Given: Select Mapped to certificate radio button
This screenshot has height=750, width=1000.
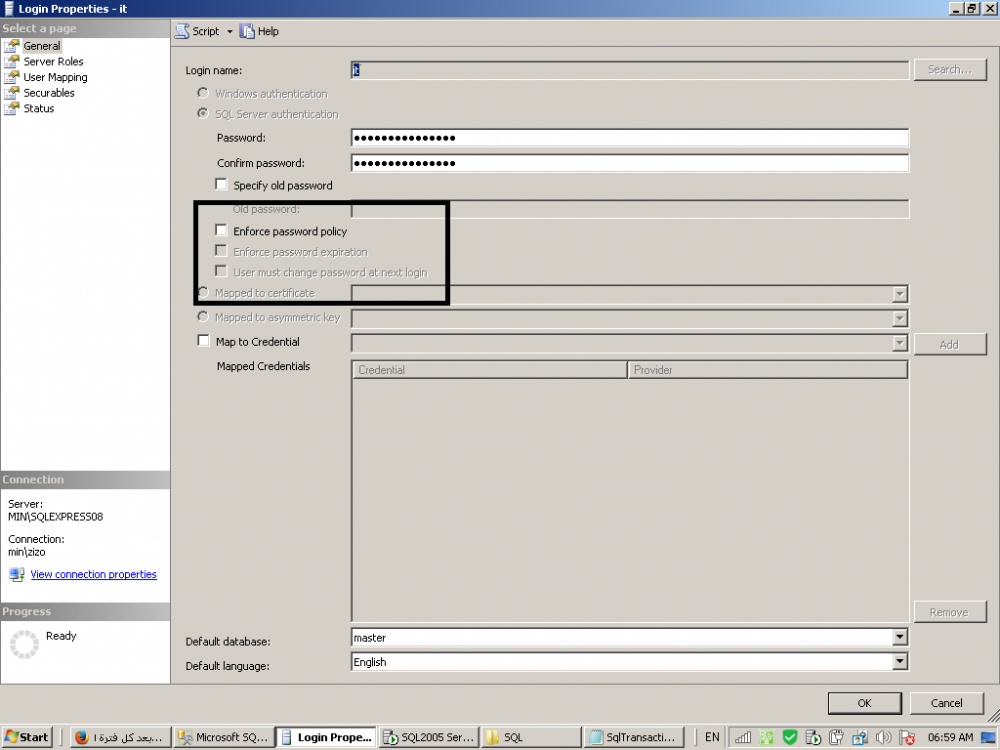Looking at the screenshot, I should click(203, 292).
